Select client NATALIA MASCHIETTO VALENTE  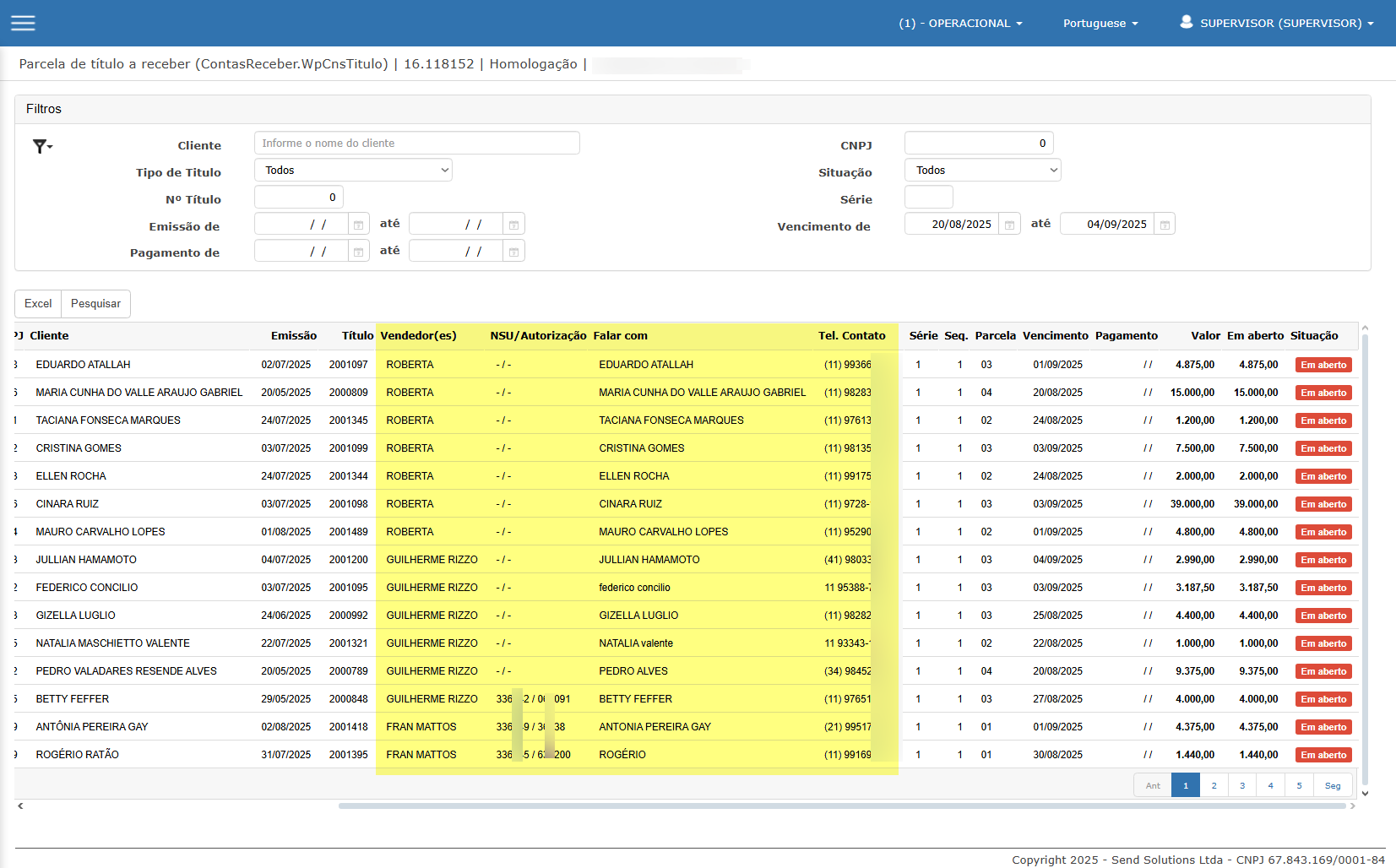(113, 643)
